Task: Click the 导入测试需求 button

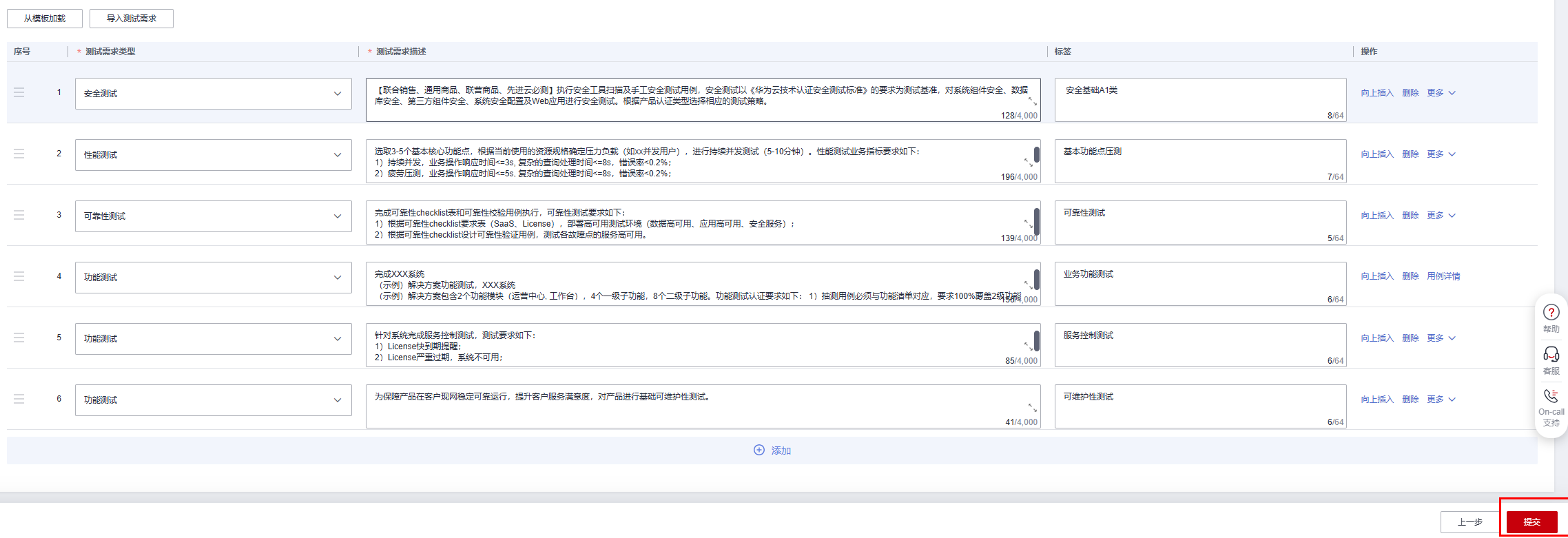Action: pyautogui.click(x=132, y=19)
